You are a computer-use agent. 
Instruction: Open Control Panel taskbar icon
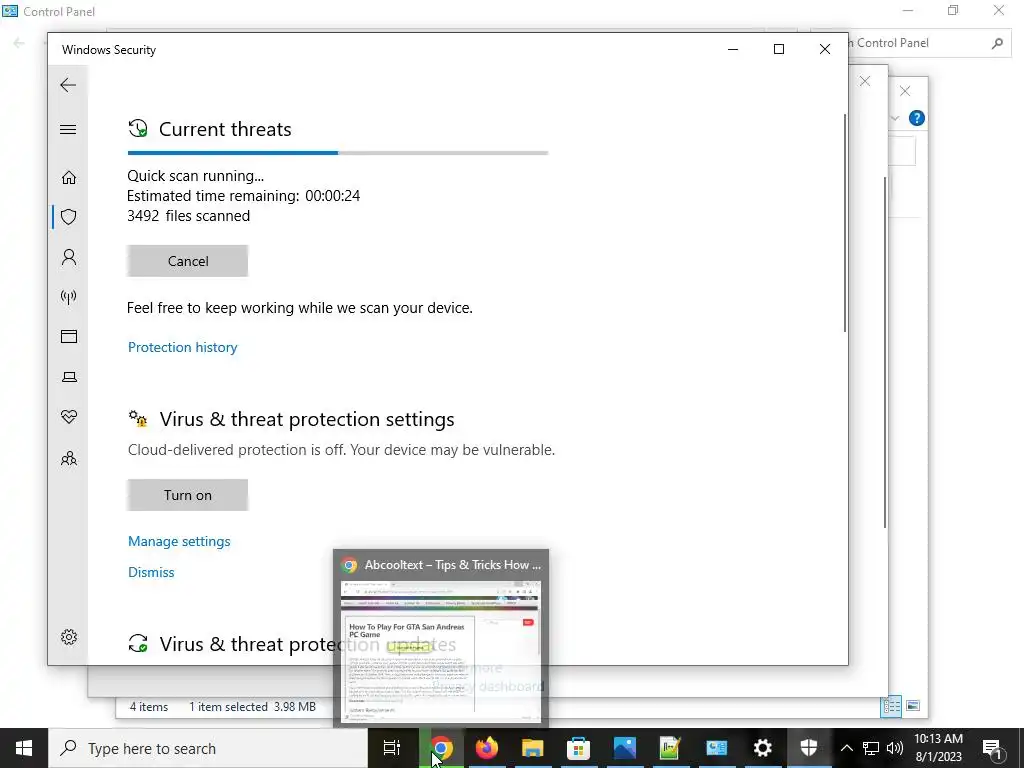point(716,748)
